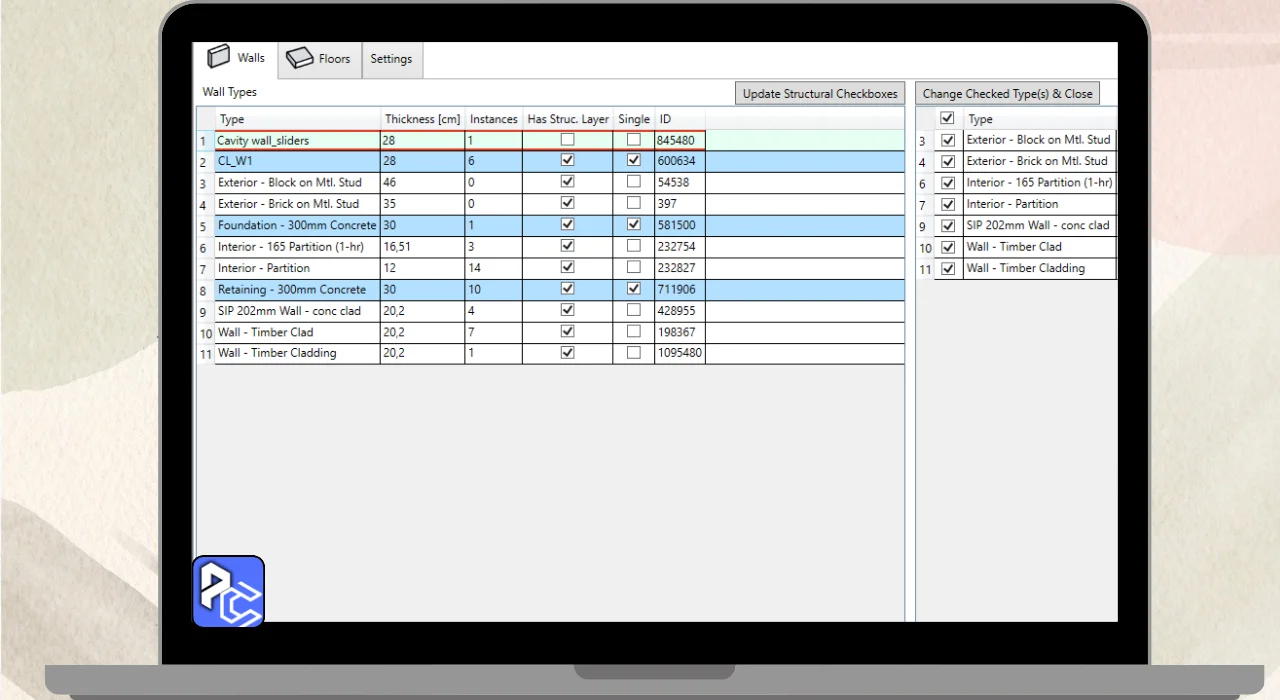
Task: Click Update Structural Checkboxes button
Action: [820, 93]
